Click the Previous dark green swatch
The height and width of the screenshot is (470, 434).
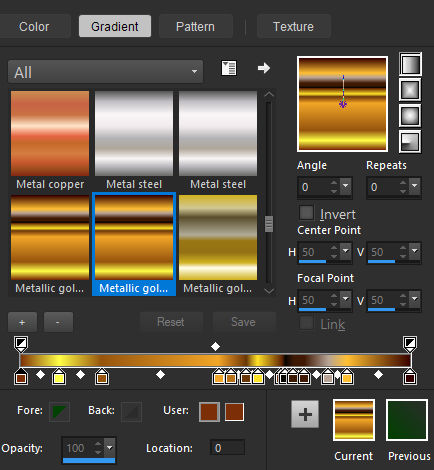click(x=407, y=420)
